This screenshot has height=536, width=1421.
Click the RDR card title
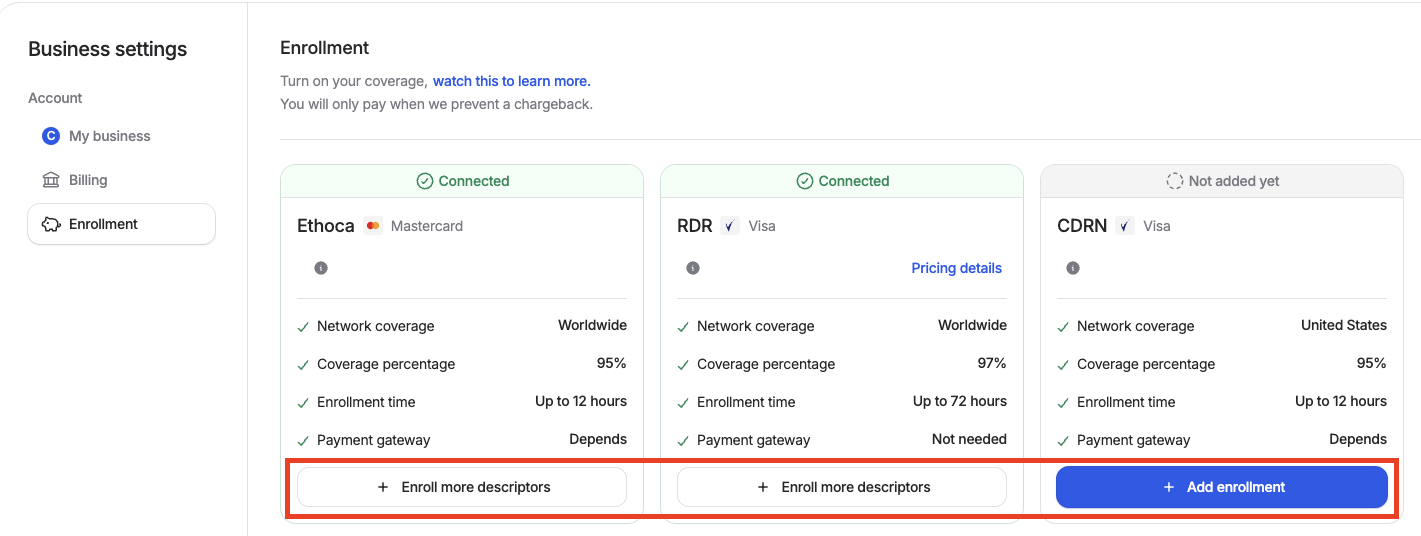click(x=695, y=226)
